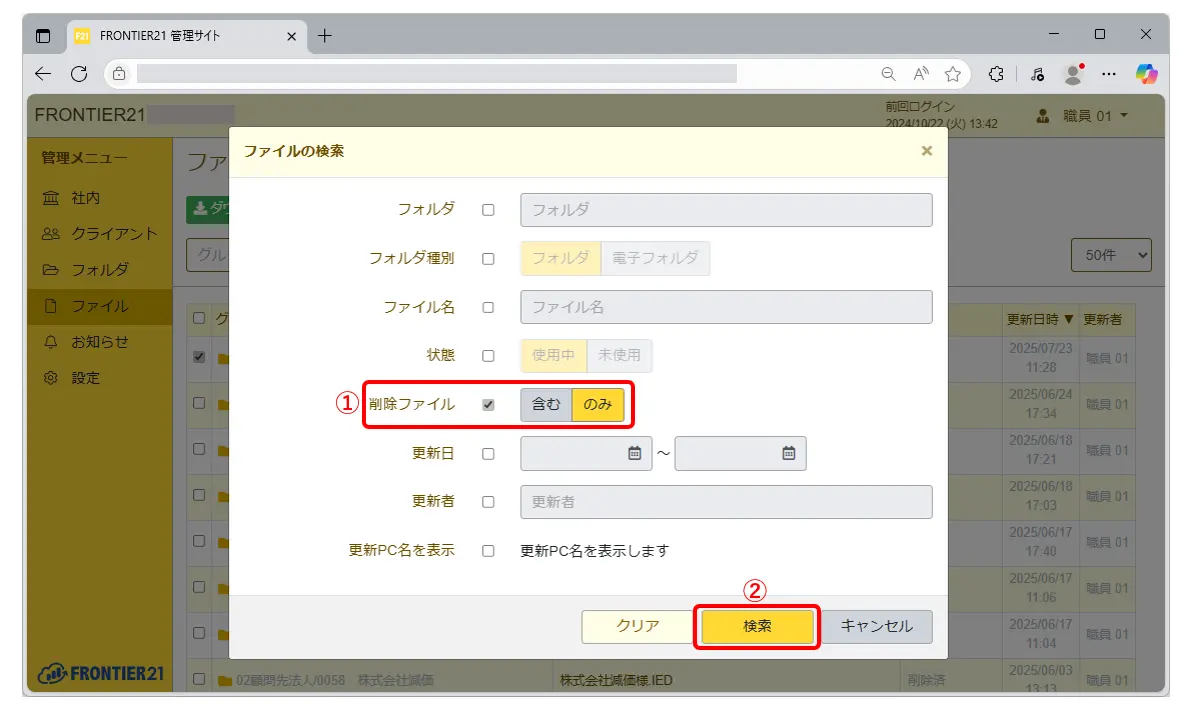
Task: Click the クリア button
Action: pyautogui.click(x=637, y=627)
